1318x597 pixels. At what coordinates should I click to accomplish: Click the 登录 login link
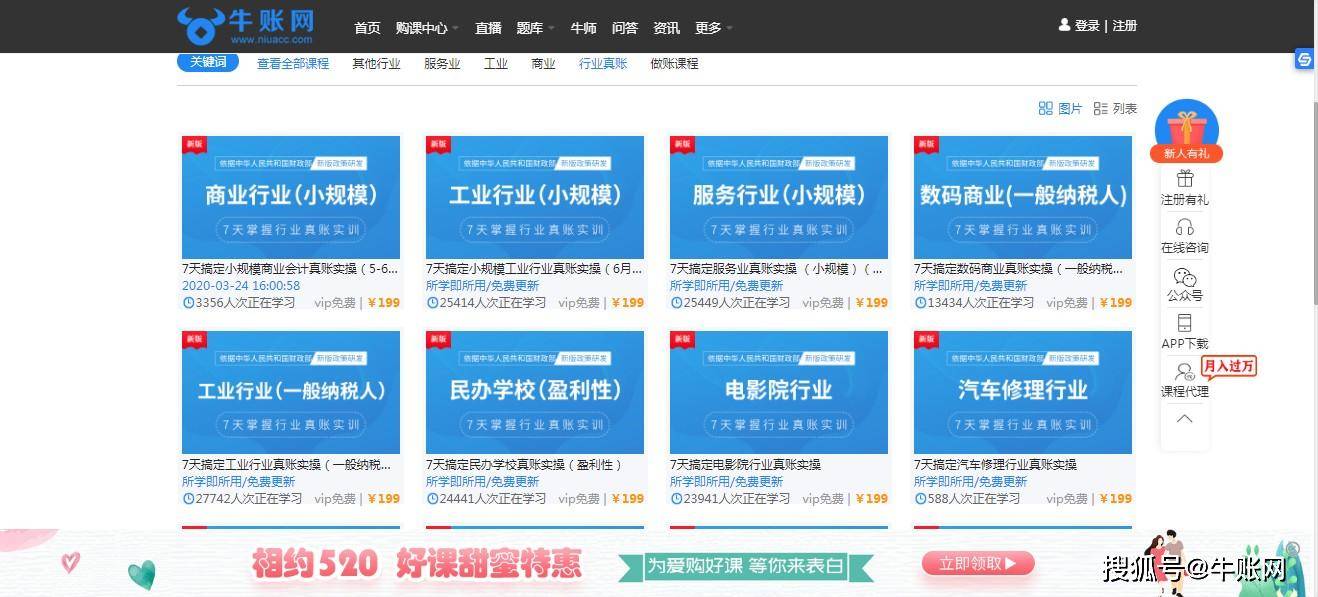pyautogui.click(x=1087, y=26)
